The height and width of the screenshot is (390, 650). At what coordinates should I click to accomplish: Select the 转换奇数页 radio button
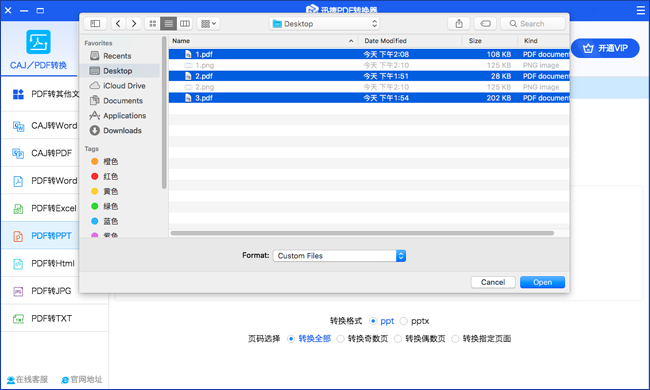pyautogui.click(x=340, y=339)
